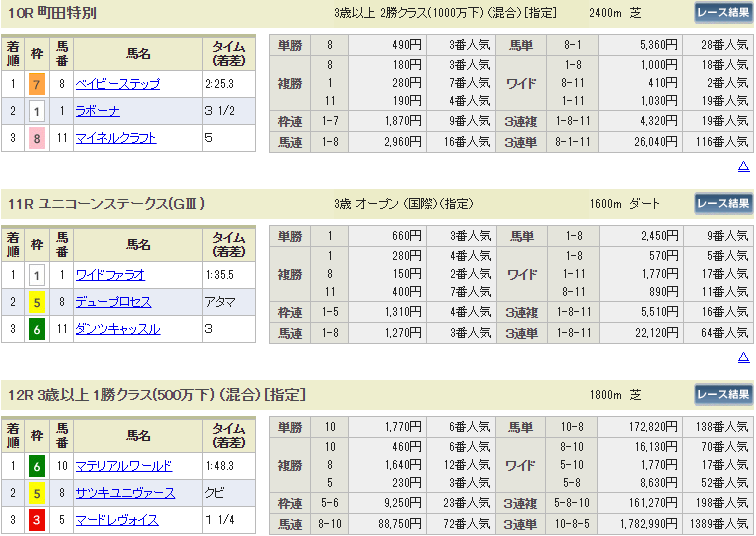Screen dimensions: 756x536
Task: Open horse page for ワイドファラオ
Action: click(x=110, y=275)
